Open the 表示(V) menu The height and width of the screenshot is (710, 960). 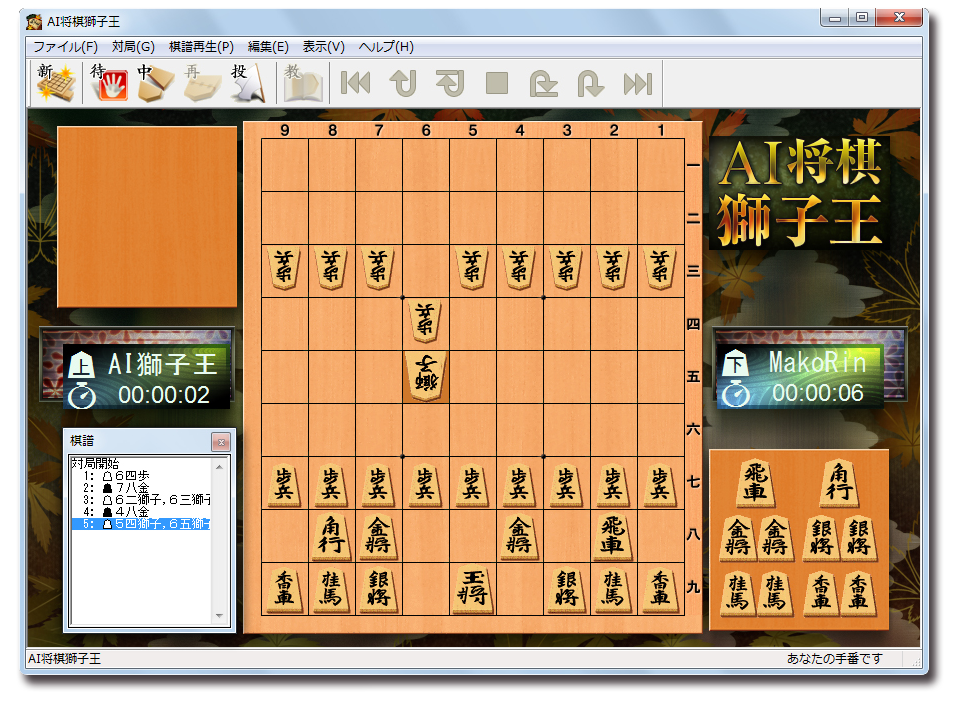pyautogui.click(x=323, y=47)
